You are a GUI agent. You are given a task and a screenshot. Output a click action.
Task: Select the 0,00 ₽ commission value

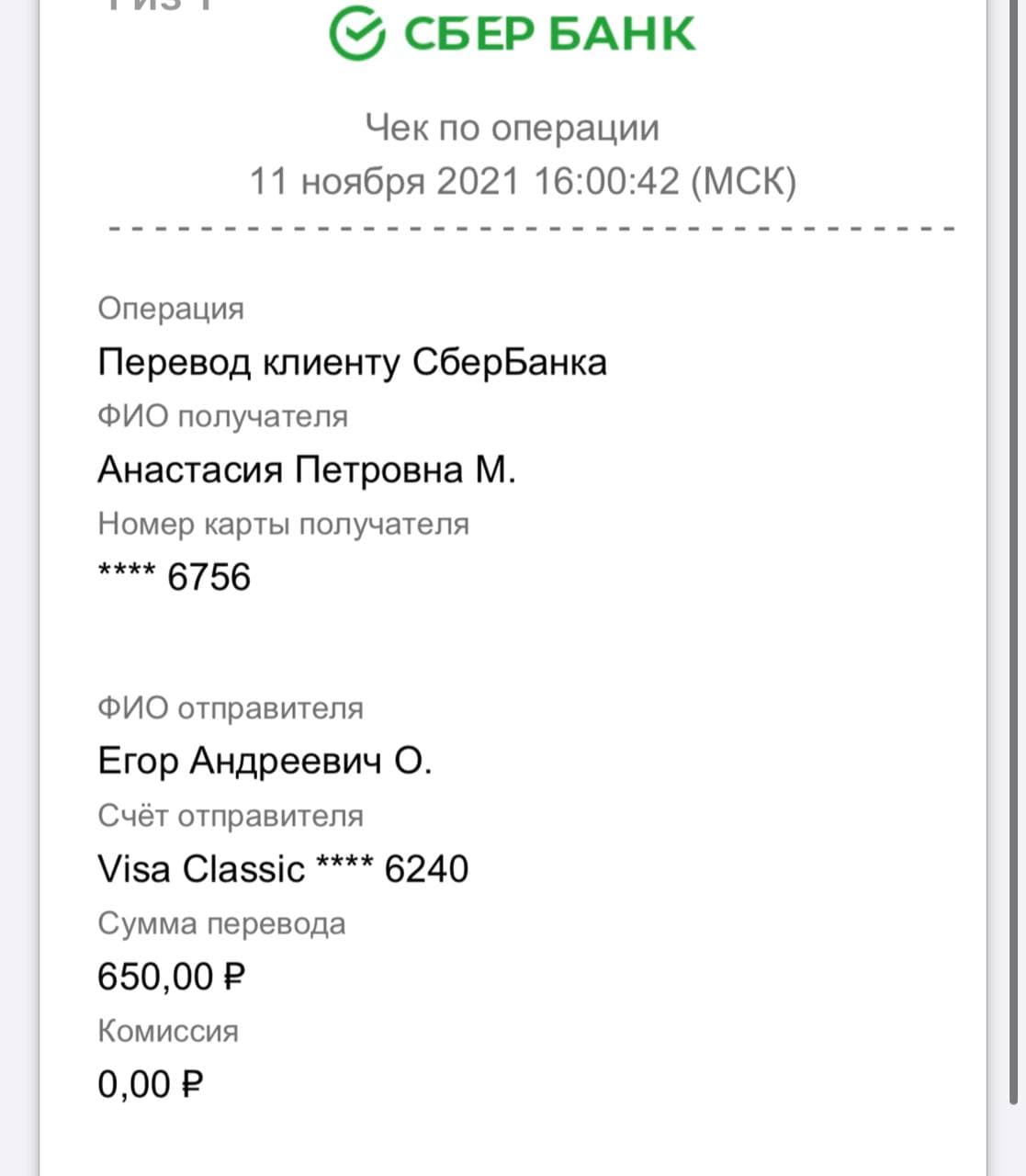point(150,1085)
